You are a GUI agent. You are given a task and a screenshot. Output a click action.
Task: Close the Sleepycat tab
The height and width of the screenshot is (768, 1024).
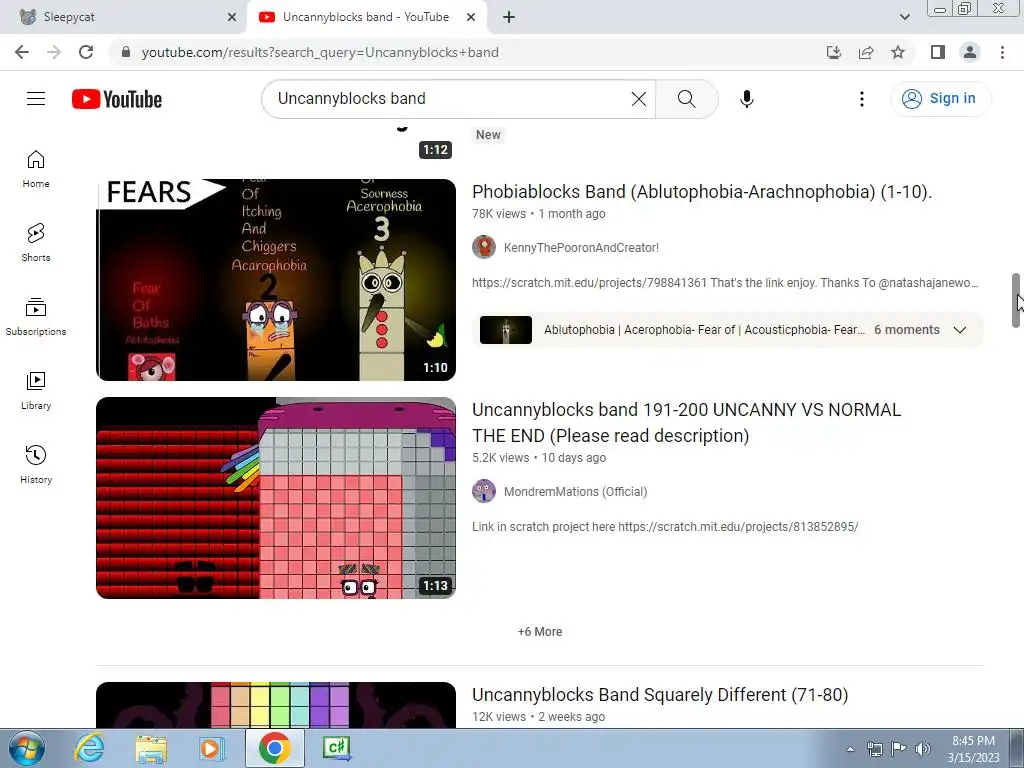click(x=232, y=18)
